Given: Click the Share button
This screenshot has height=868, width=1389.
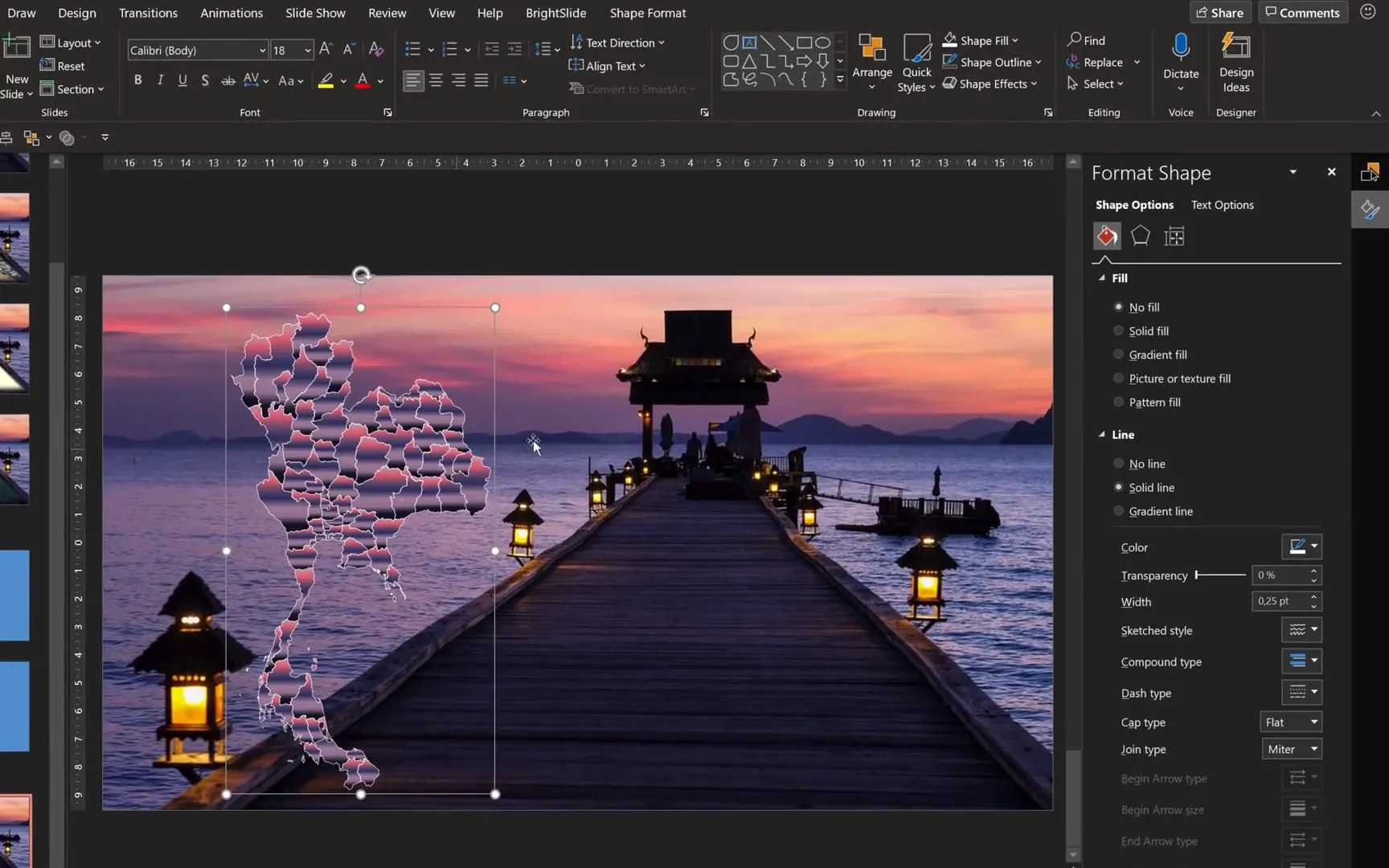Looking at the screenshot, I should (1219, 13).
